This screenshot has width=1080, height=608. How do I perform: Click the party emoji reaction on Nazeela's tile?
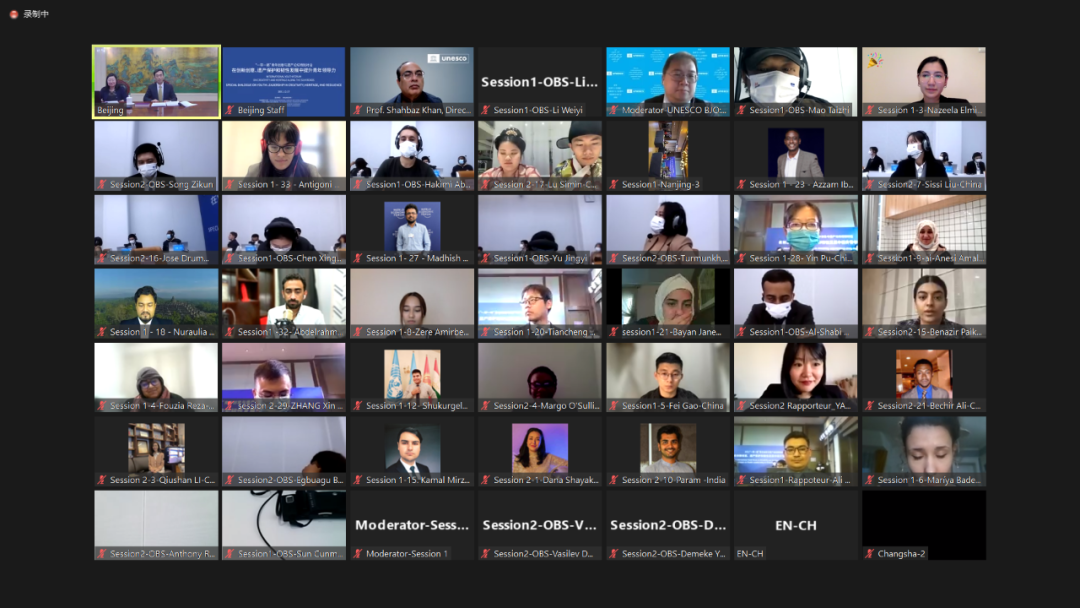(874, 59)
